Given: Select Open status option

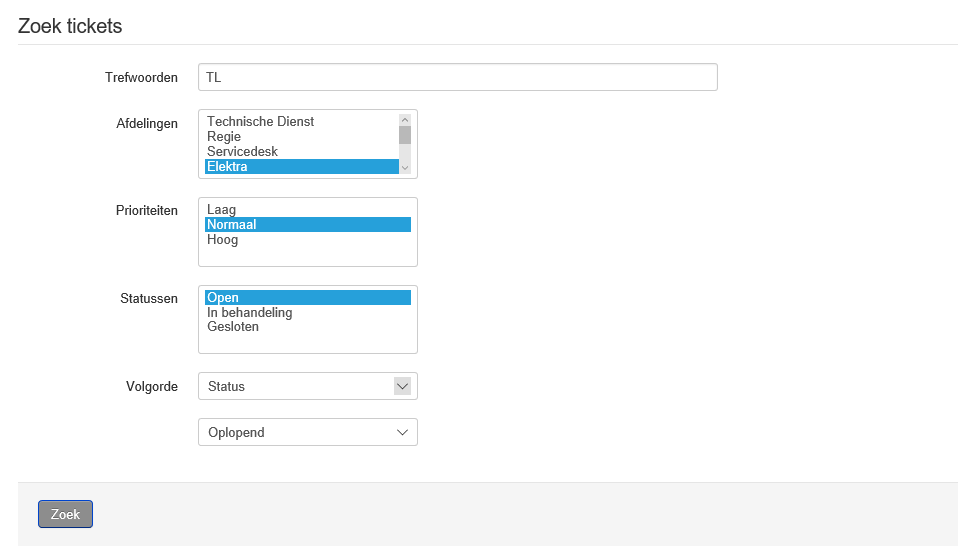Looking at the screenshot, I should click(308, 297).
